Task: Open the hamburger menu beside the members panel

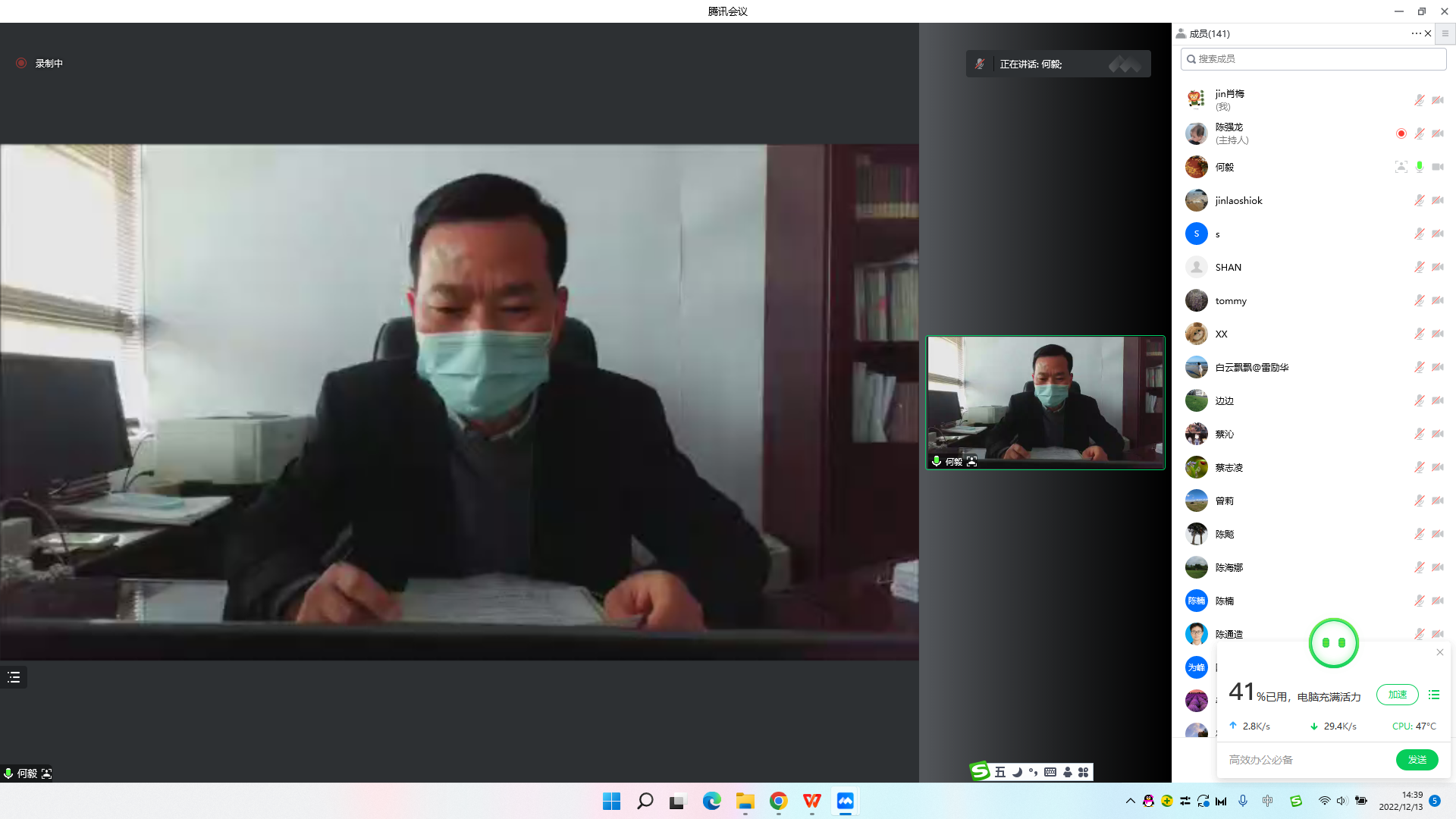Action: pyautogui.click(x=1445, y=33)
